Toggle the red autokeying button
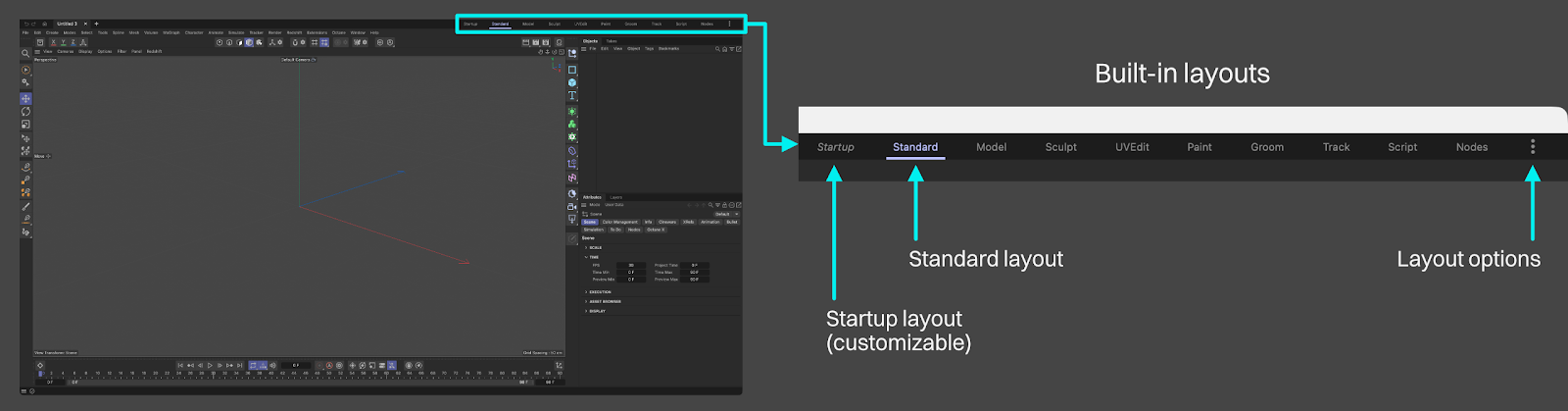 click(329, 365)
